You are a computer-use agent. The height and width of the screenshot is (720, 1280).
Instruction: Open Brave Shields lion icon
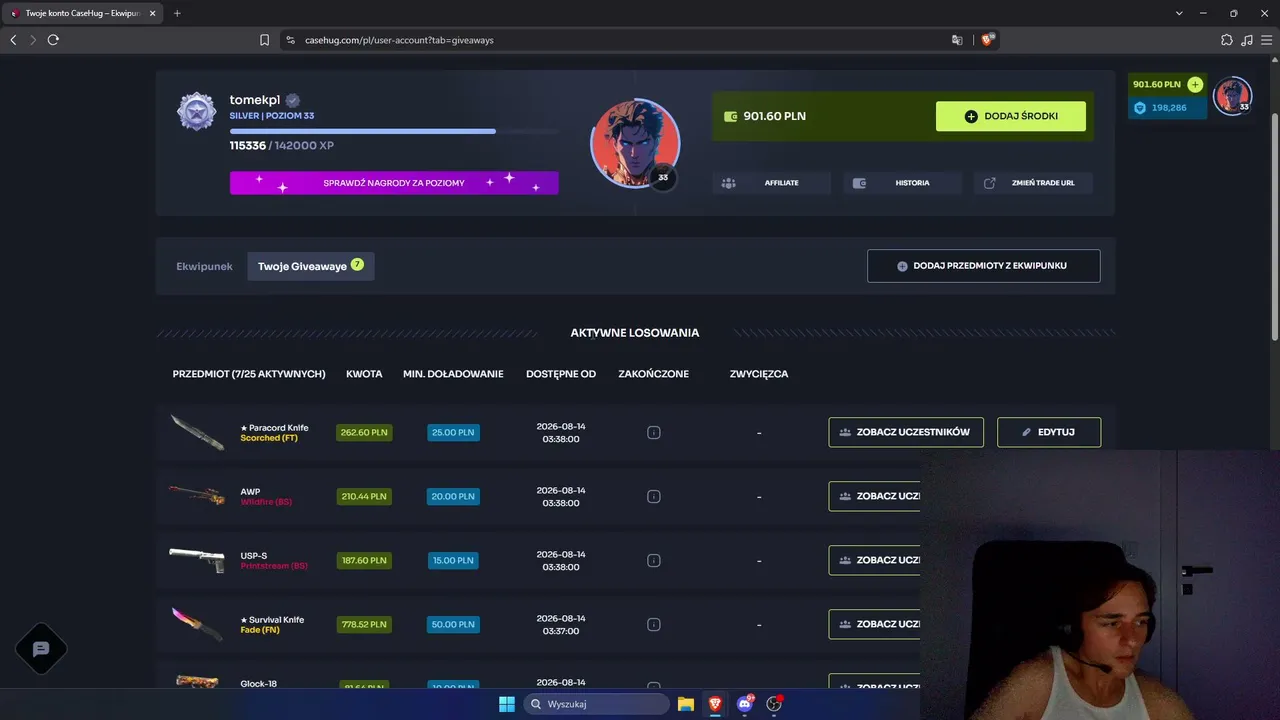tap(988, 40)
